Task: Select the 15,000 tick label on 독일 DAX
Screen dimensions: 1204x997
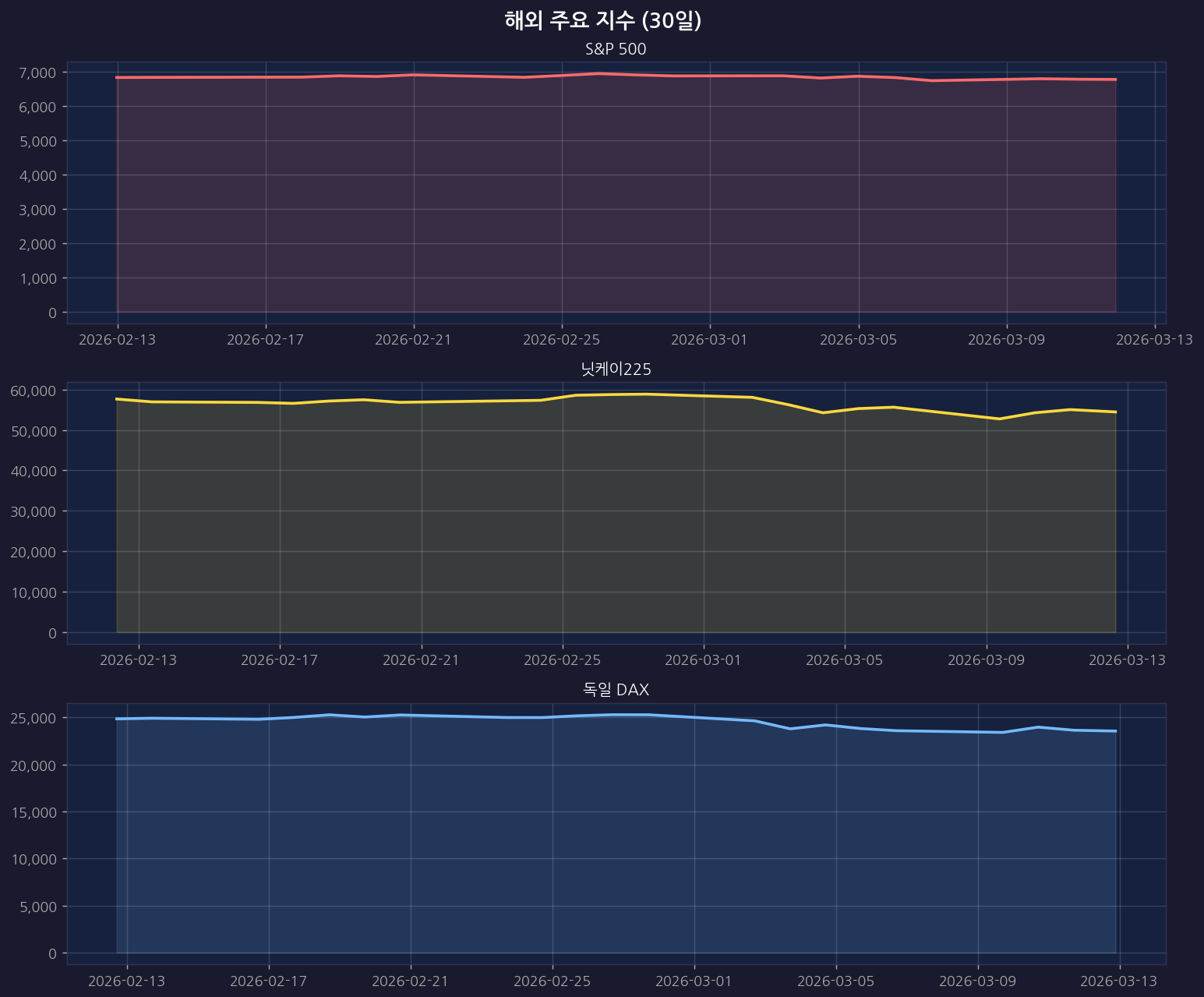Action: pyautogui.click(x=34, y=812)
